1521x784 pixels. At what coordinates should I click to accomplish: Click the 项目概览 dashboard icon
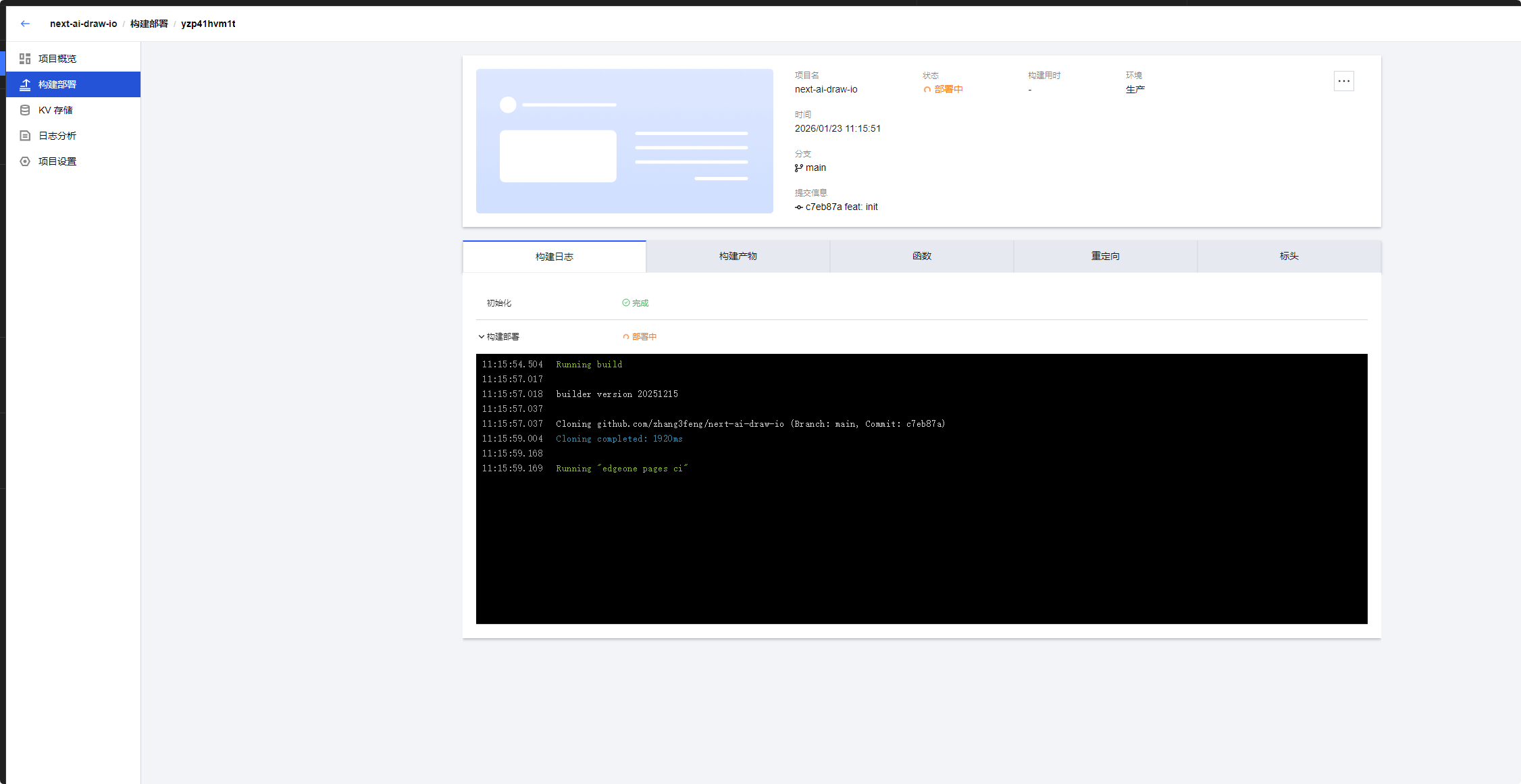pyautogui.click(x=25, y=59)
